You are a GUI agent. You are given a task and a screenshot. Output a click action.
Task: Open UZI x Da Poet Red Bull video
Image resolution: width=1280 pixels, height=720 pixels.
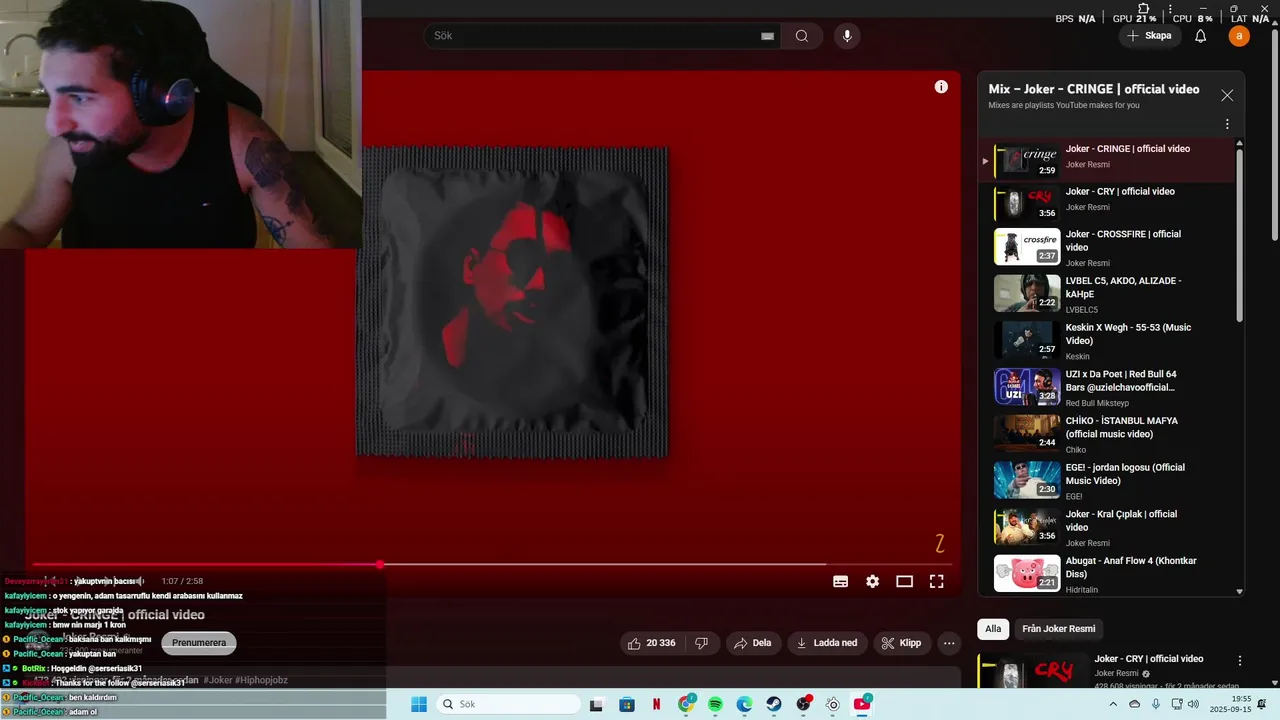pyautogui.click(x=1108, y=387)
